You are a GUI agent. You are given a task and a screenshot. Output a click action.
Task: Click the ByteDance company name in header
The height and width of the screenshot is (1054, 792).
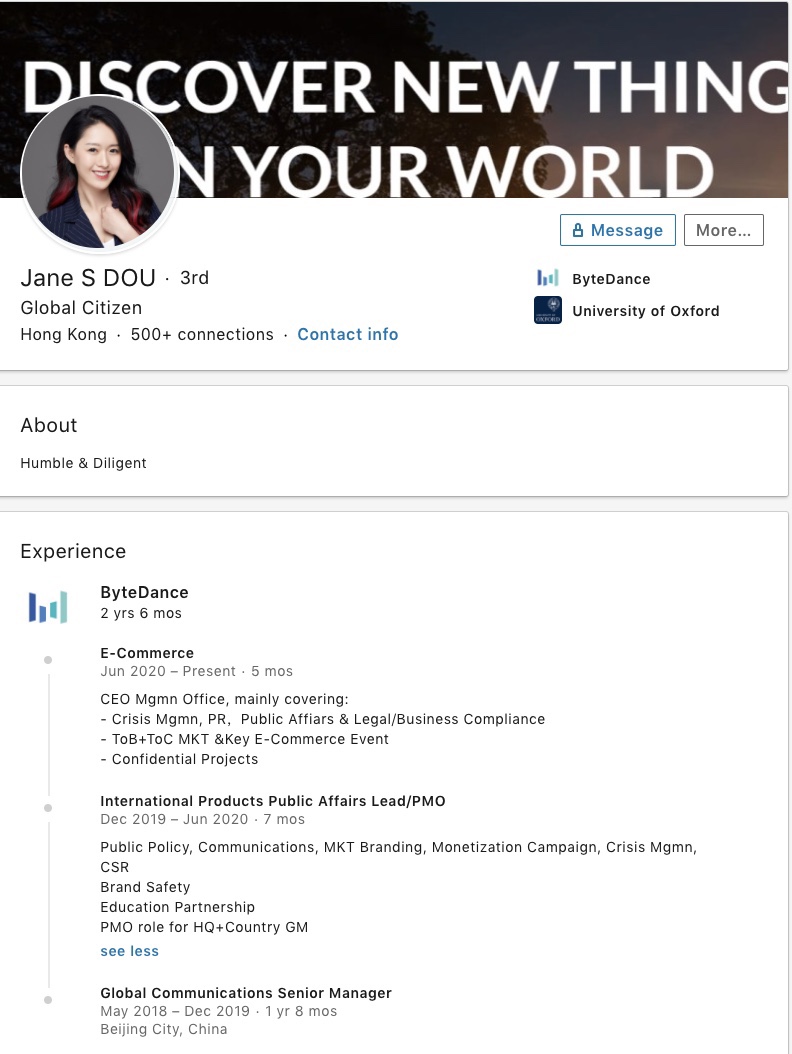point(611,279)
